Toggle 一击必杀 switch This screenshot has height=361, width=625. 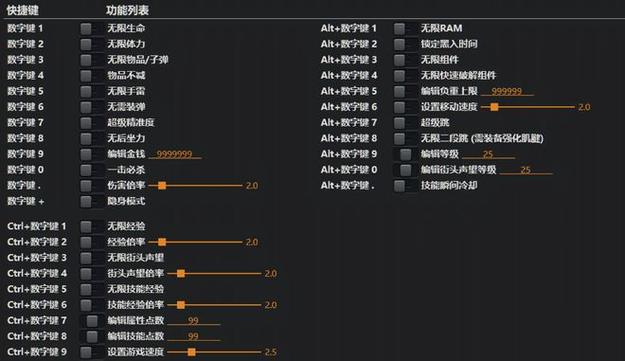coord(91,170)
